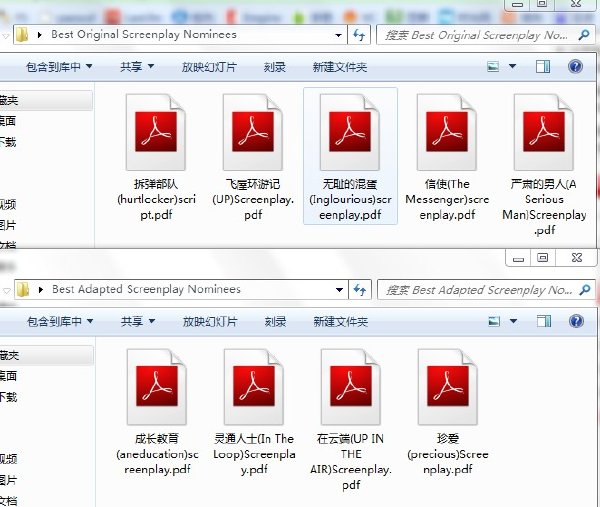600x507 pixels.
Task: Click 放映幻灯片 in Adapted Screenplay window
Action: (210, 321)
